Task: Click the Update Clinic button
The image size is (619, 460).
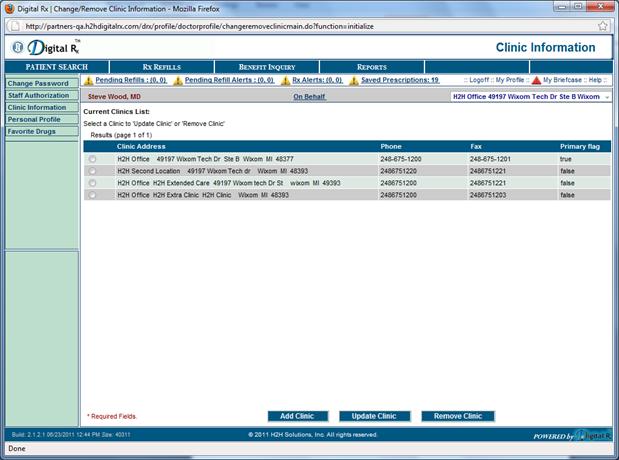Action: 374,416
